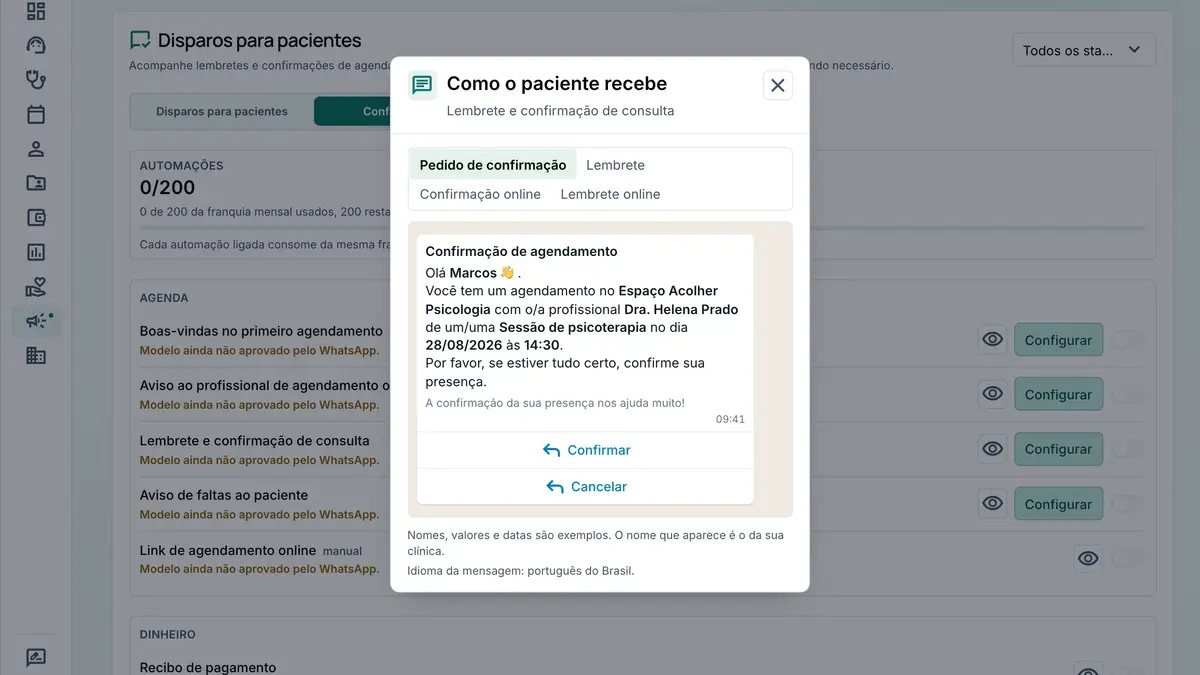
Task: Click 'Idioma da mensagem: português do Brasil.' note
Action: coord(520,571)
